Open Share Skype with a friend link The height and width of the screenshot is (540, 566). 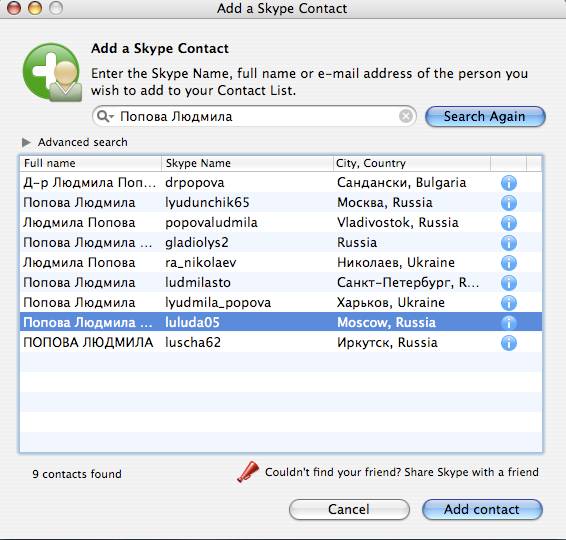(x=401, y=472)
